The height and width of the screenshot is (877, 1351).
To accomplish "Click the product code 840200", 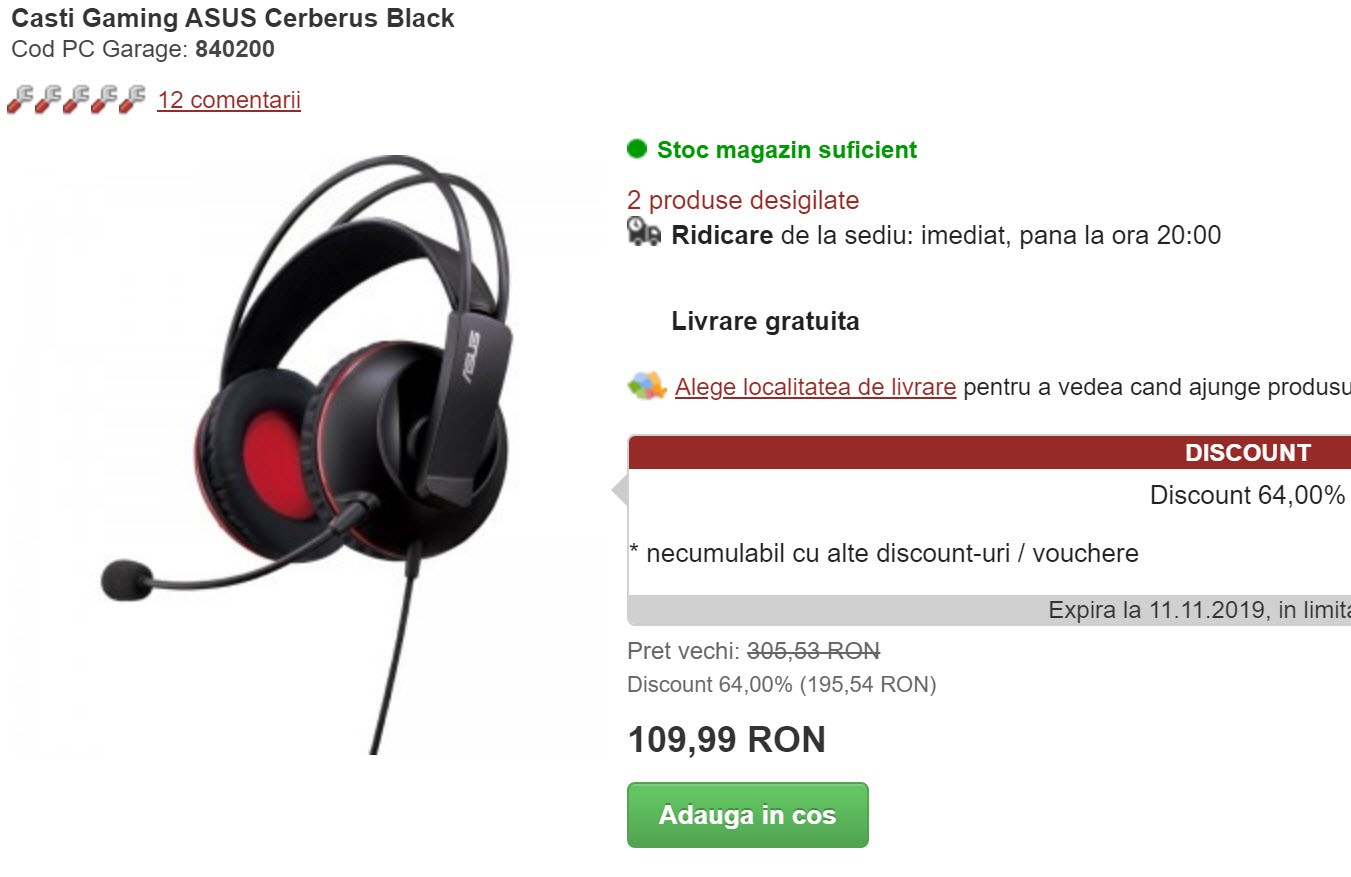I will pos(235,49).
